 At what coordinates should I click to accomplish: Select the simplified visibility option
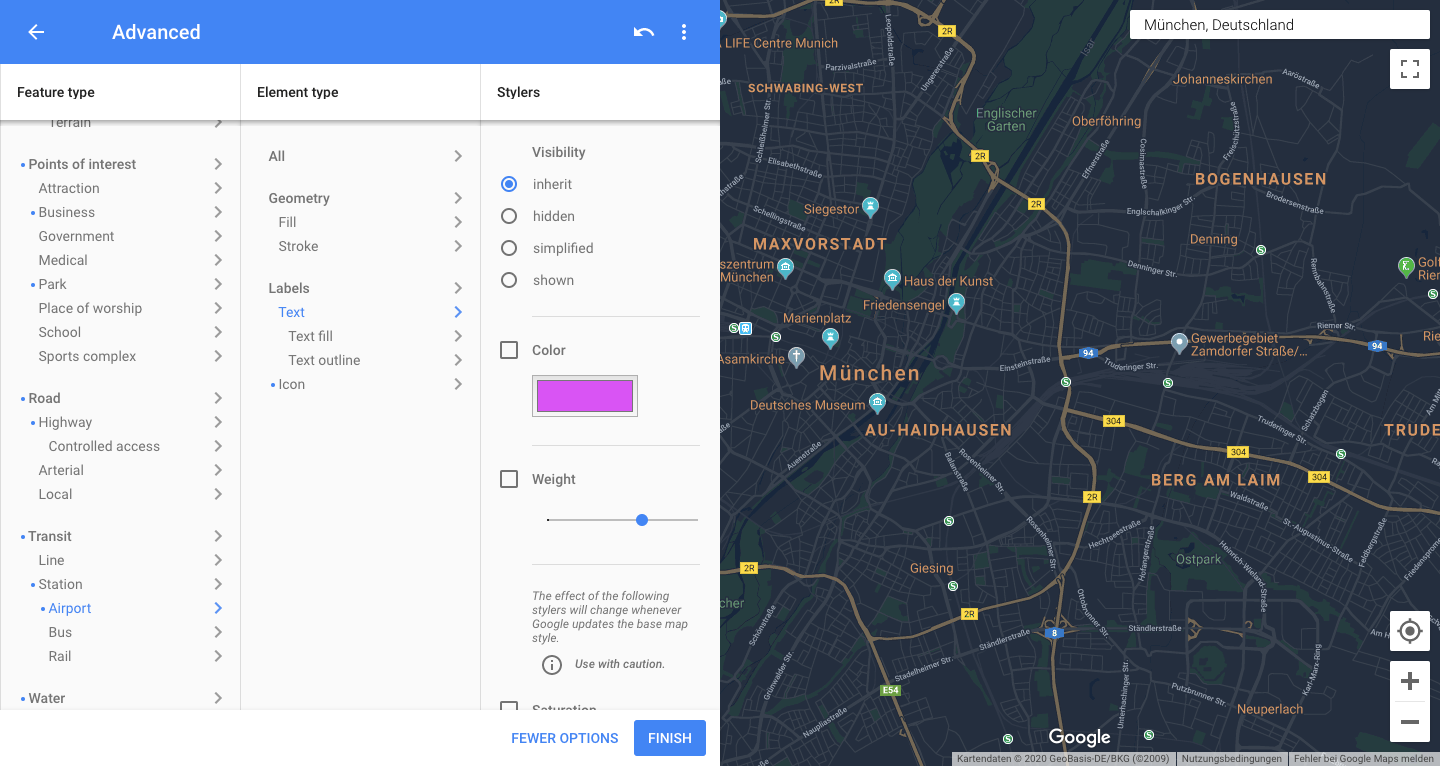point(509,248)
